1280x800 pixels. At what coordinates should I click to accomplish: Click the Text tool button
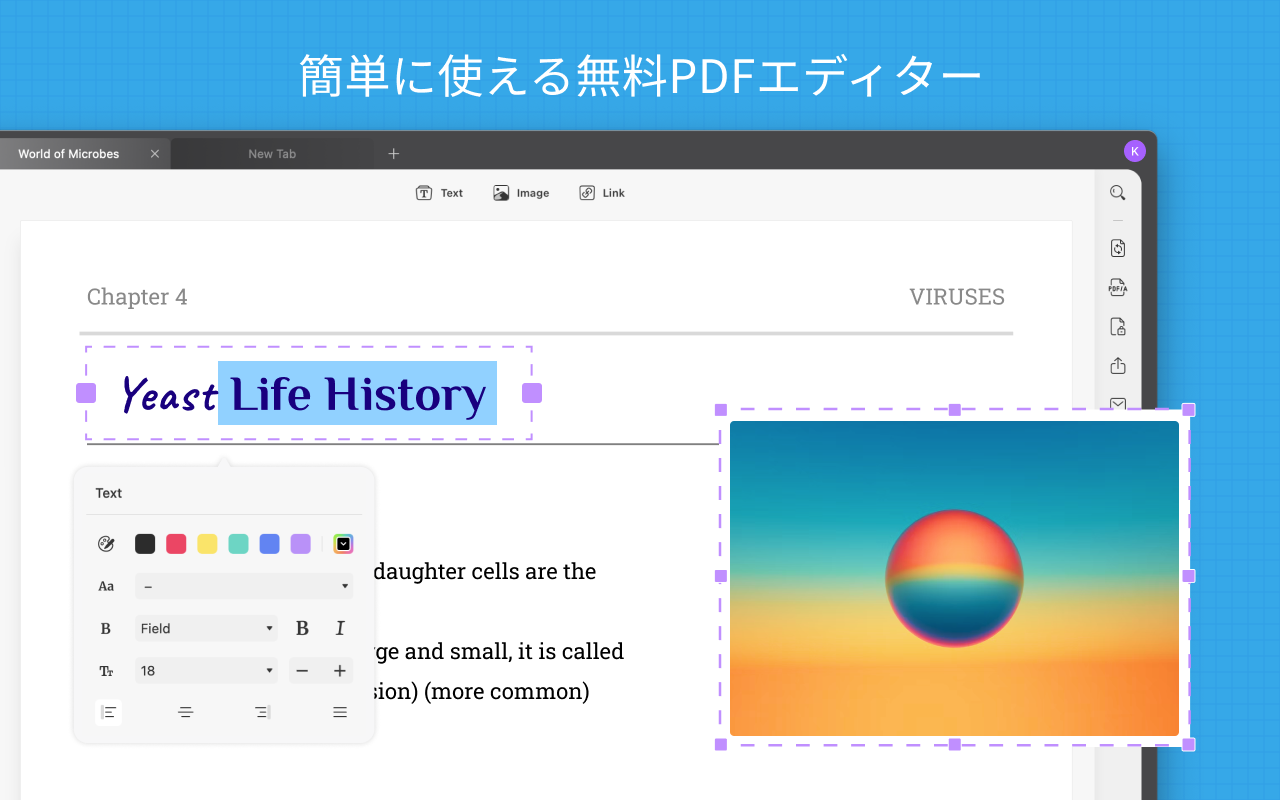pyautogui.click(x=440, y=193)
